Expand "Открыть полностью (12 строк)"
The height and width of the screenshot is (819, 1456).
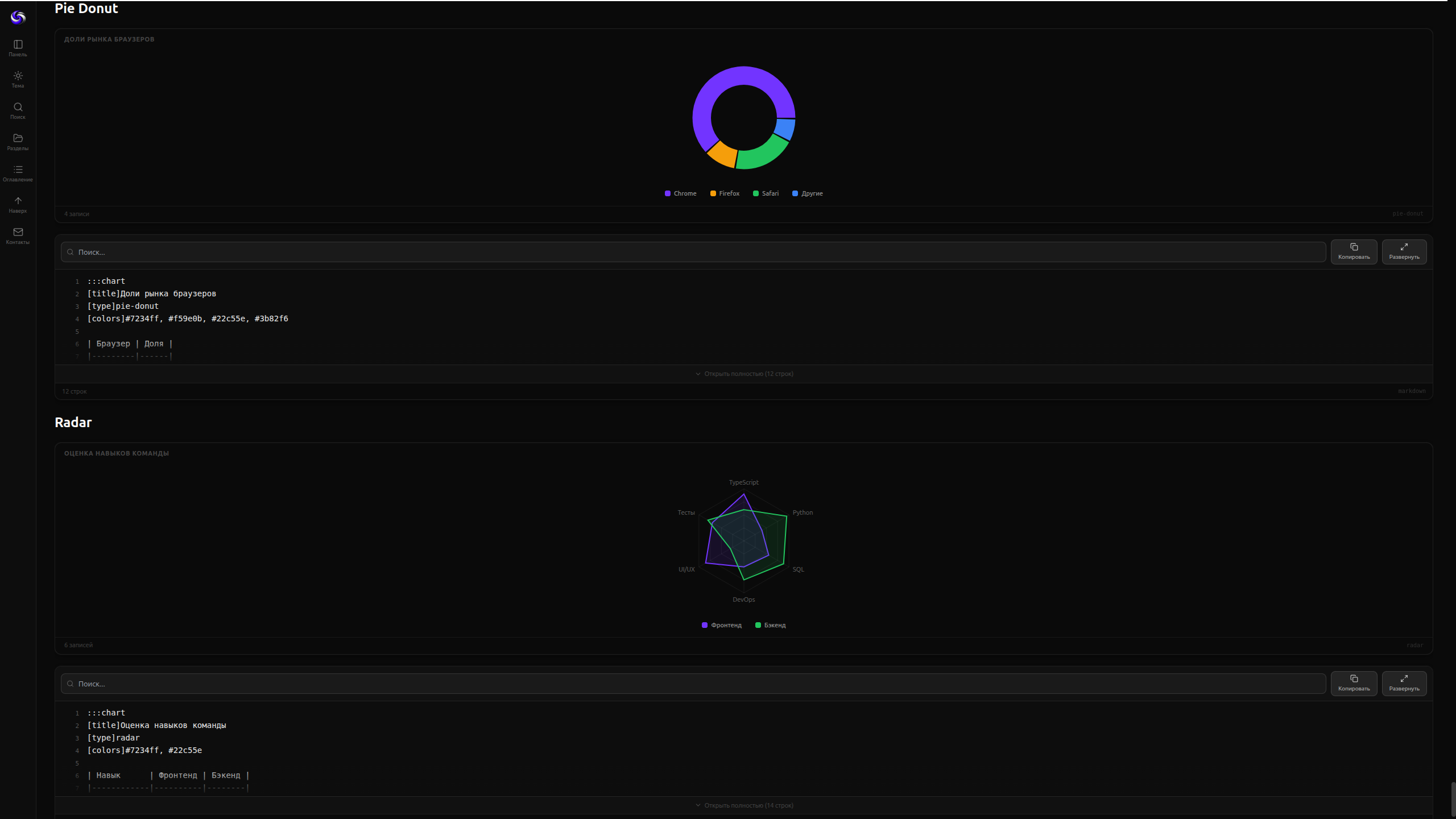click(x=744, y=374)
